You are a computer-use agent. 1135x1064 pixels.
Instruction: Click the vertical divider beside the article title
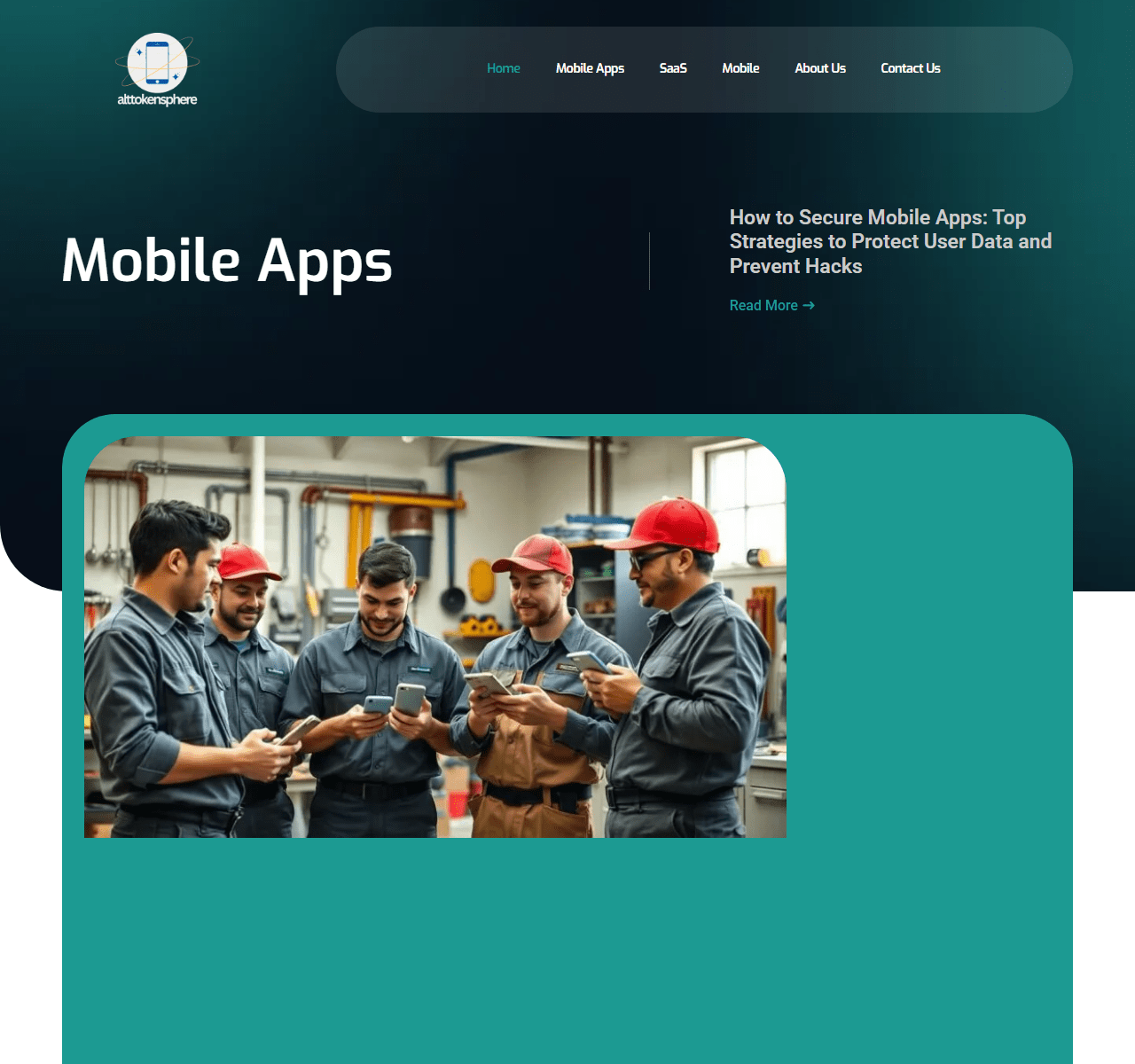click(x=649, y=261)
